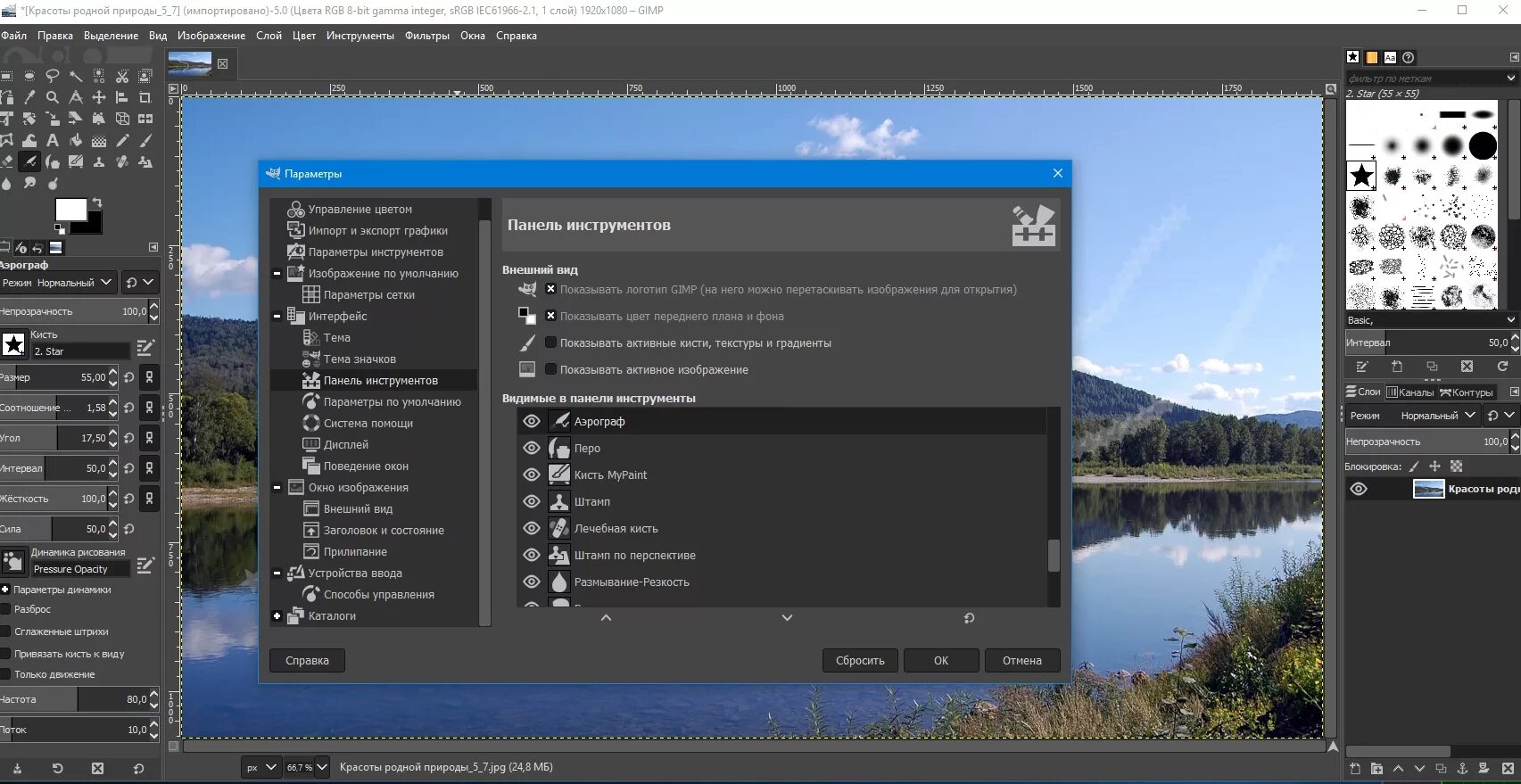Select the Airbrush tool in toolbox

point(29,161)
